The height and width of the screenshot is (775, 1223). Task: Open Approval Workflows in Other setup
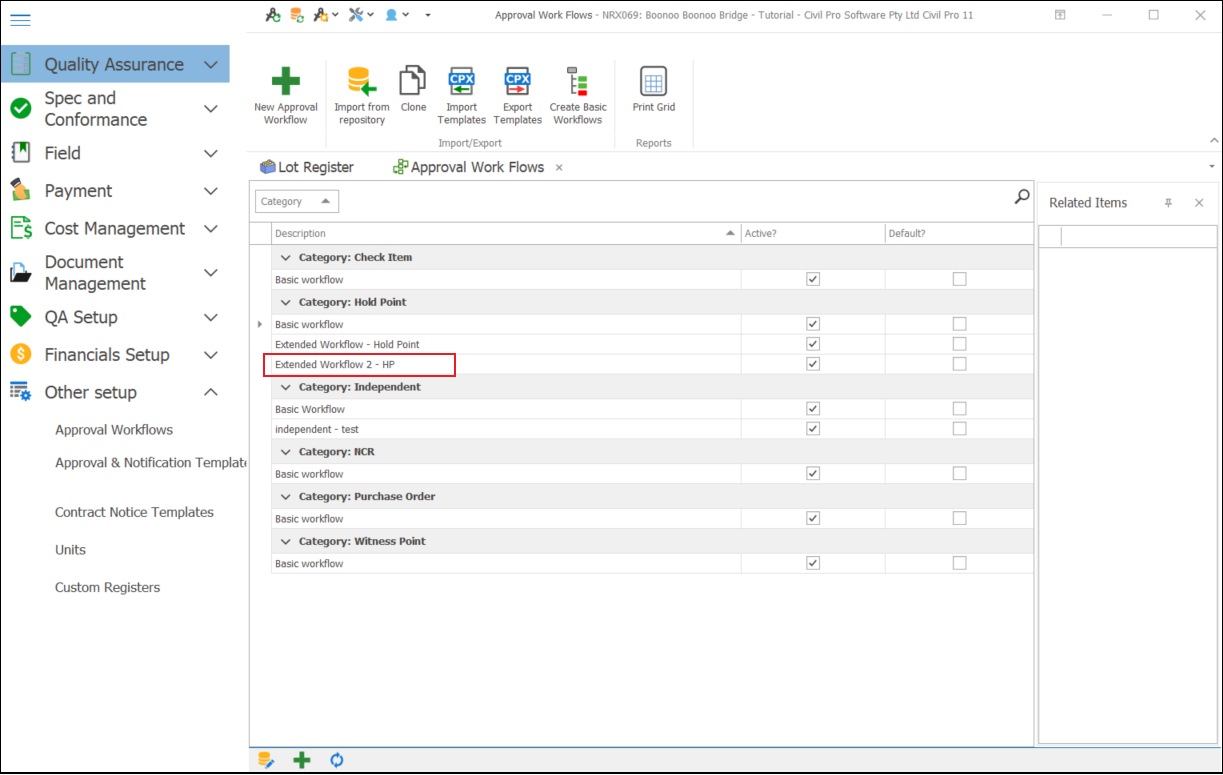coord(114,430)
